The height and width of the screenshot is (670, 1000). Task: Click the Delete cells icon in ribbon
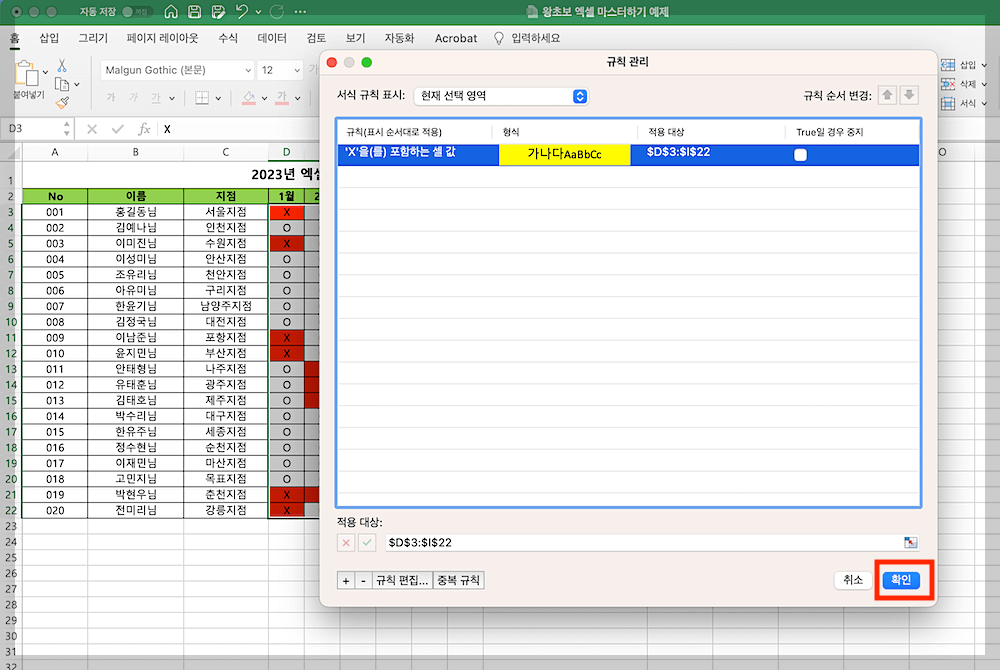click(948, 84)
